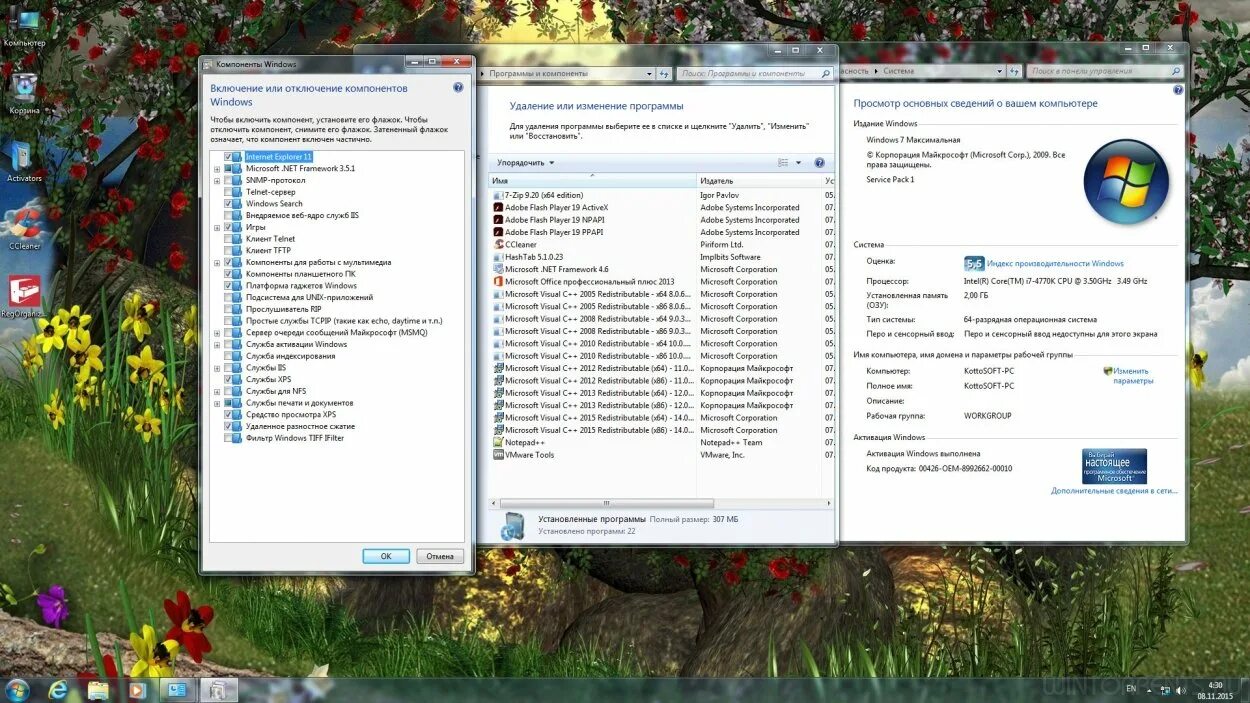Select Adobe Flash Player 19 NPAPI row
This screenshot has height=703, width=1250.
(660, 220)
